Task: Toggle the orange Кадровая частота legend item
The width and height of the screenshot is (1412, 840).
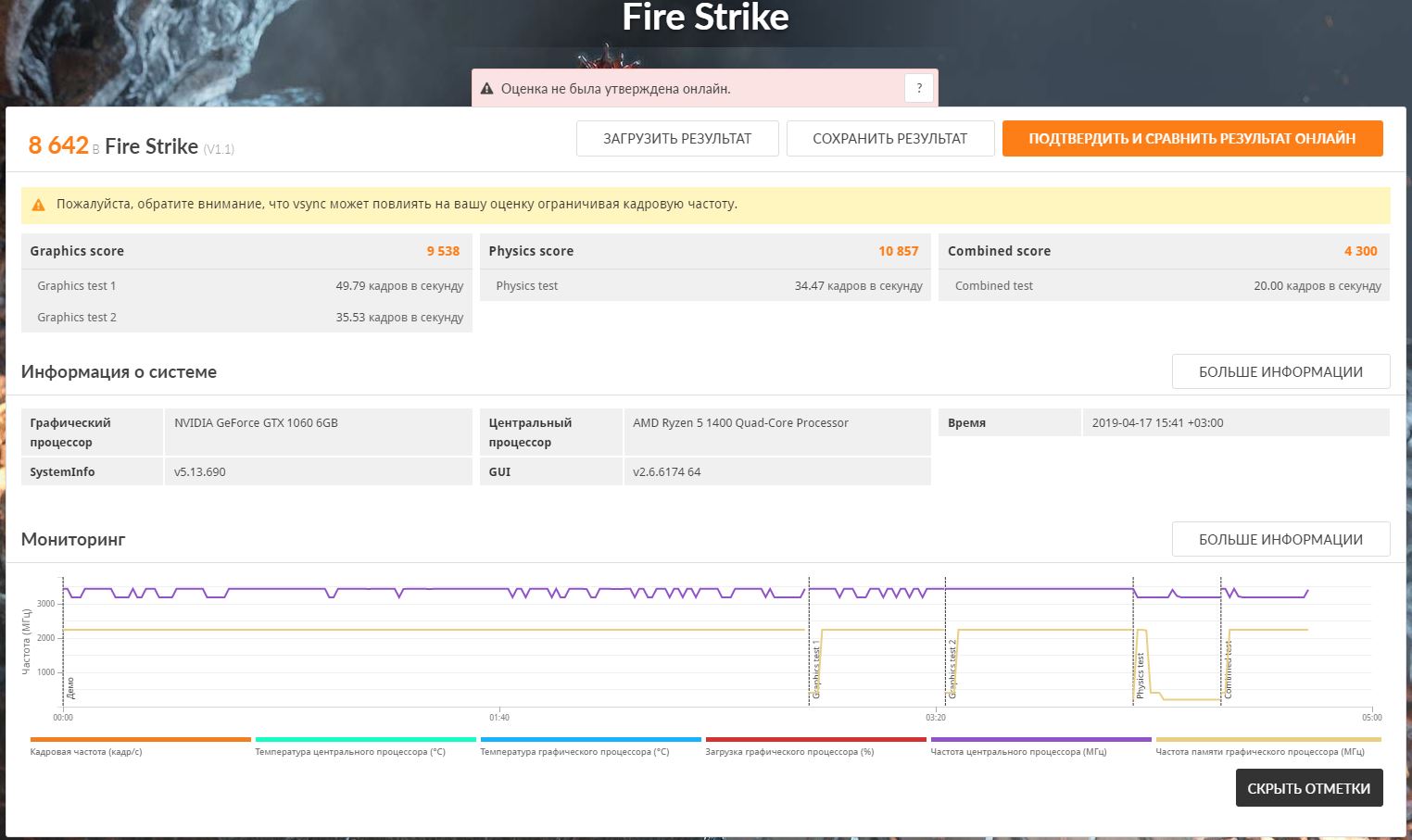Action: point(140,746)
